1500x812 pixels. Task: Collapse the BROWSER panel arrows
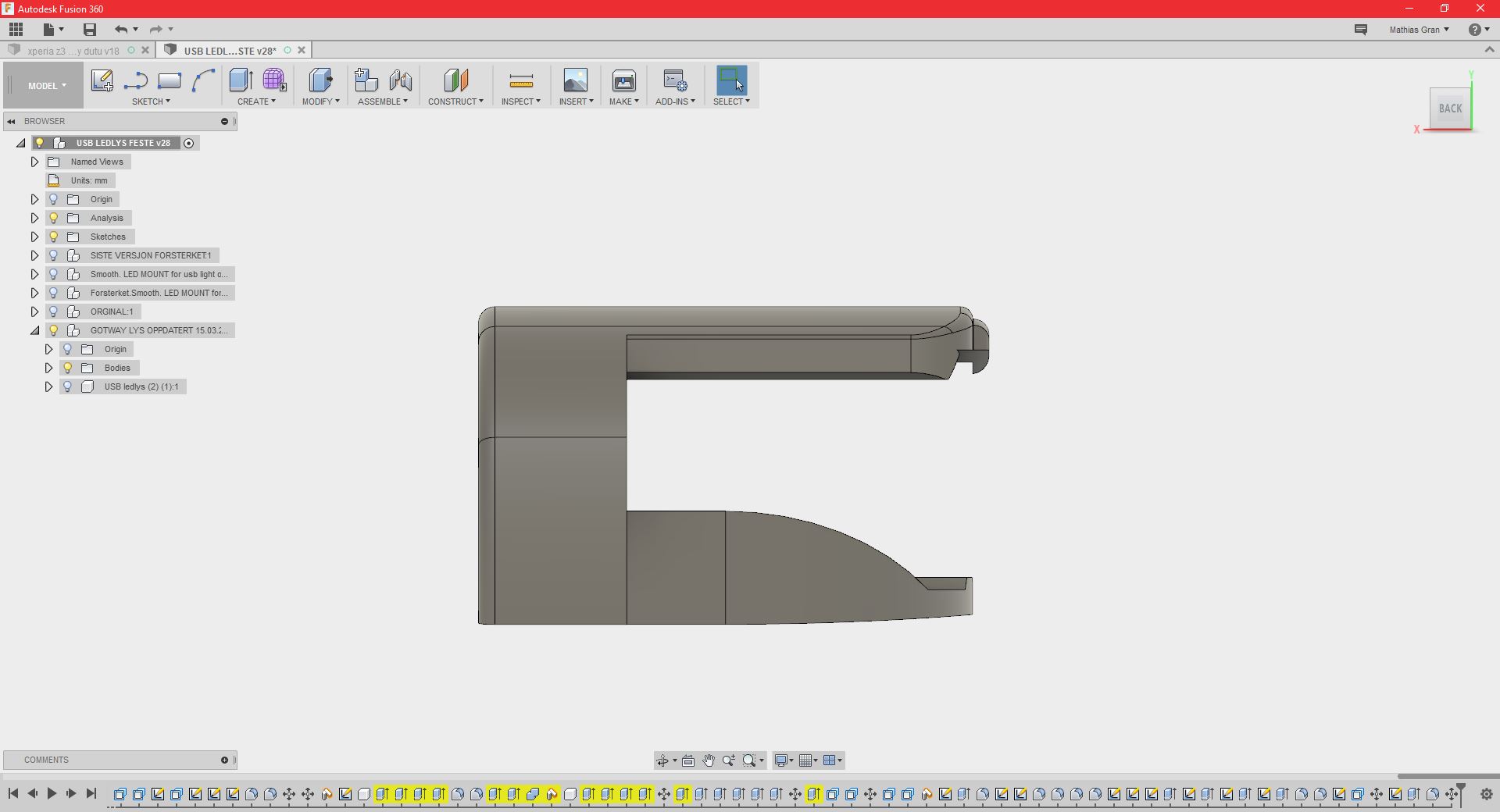[x=12, y=121]
